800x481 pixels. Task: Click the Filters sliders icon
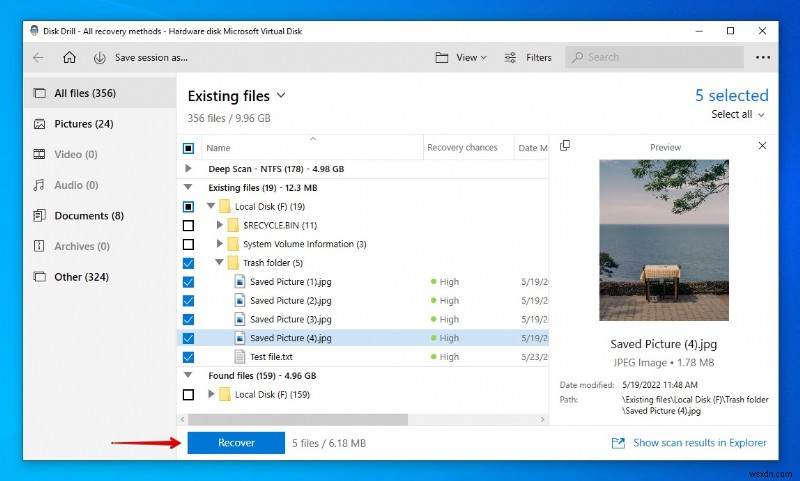pos(511,57)
